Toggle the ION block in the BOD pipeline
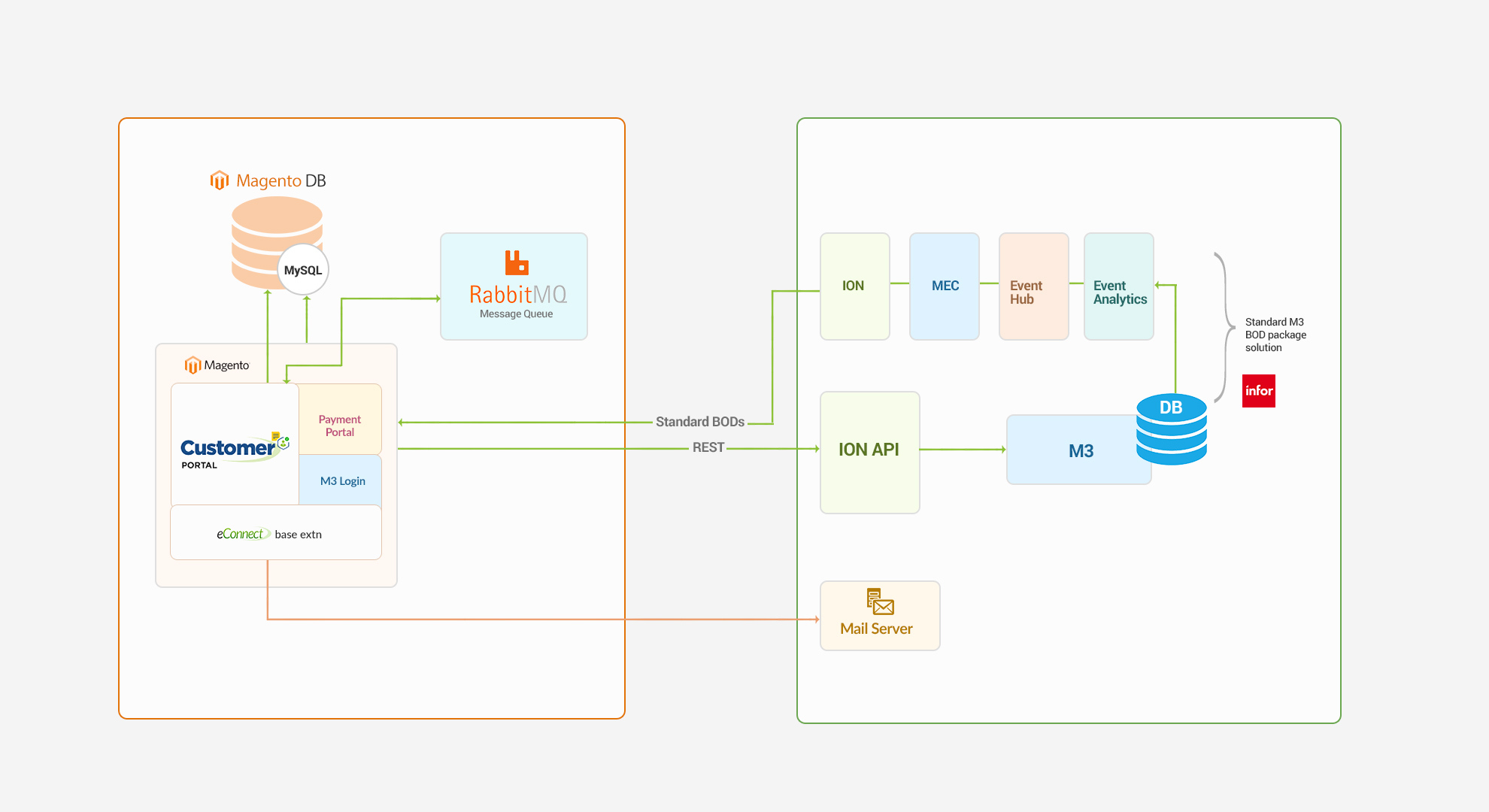 tap(854, 286)
